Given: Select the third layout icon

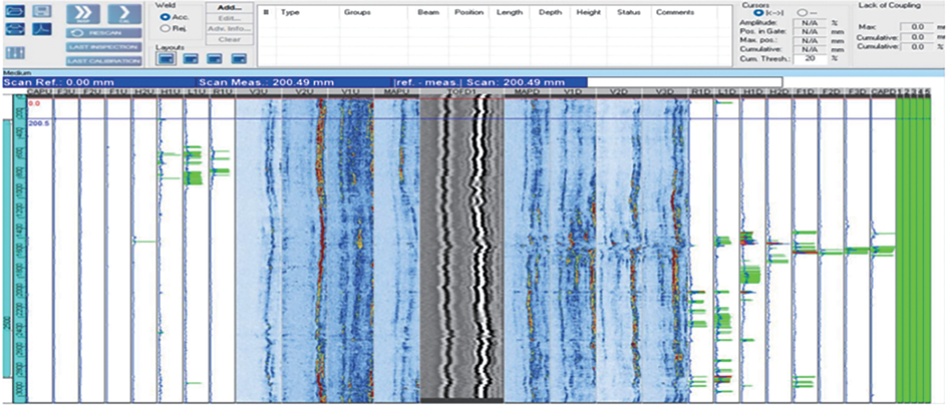Looking at the screenshot, I should (x=215, y=59).
